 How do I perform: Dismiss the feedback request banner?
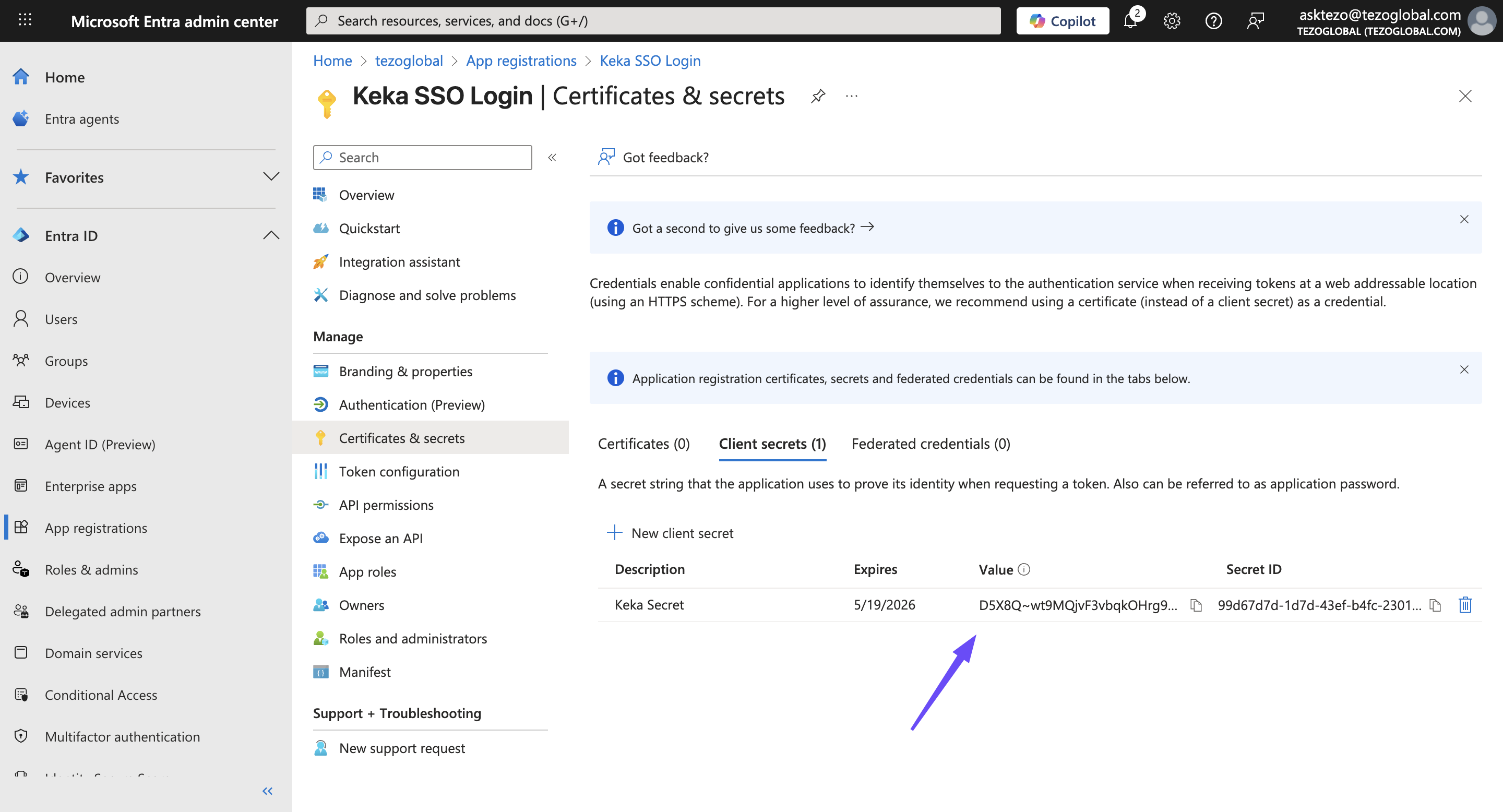click(1464, 219)
